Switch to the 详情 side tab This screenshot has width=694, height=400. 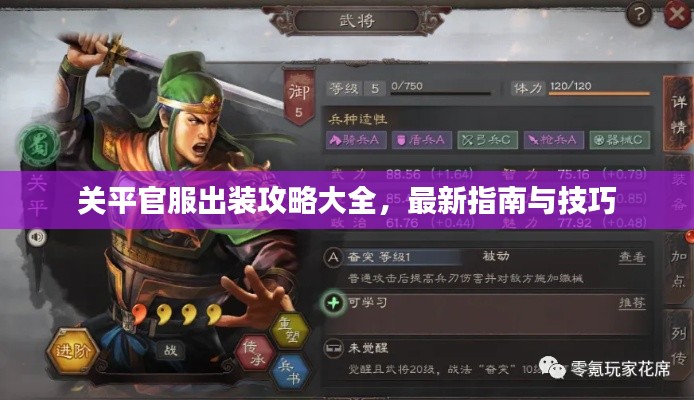678,114
